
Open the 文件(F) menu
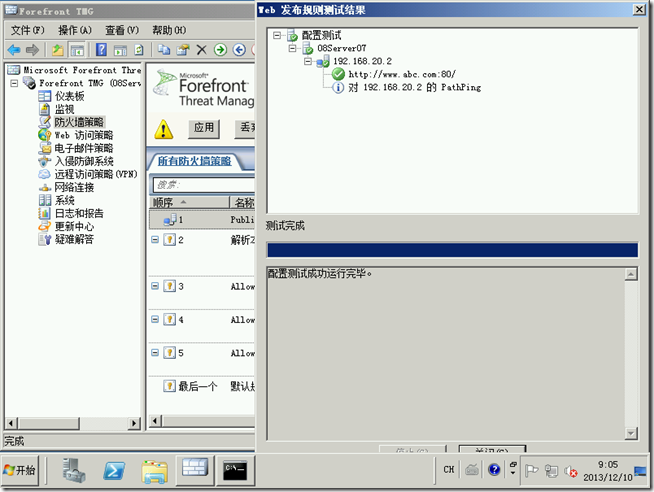click(28, 30)
